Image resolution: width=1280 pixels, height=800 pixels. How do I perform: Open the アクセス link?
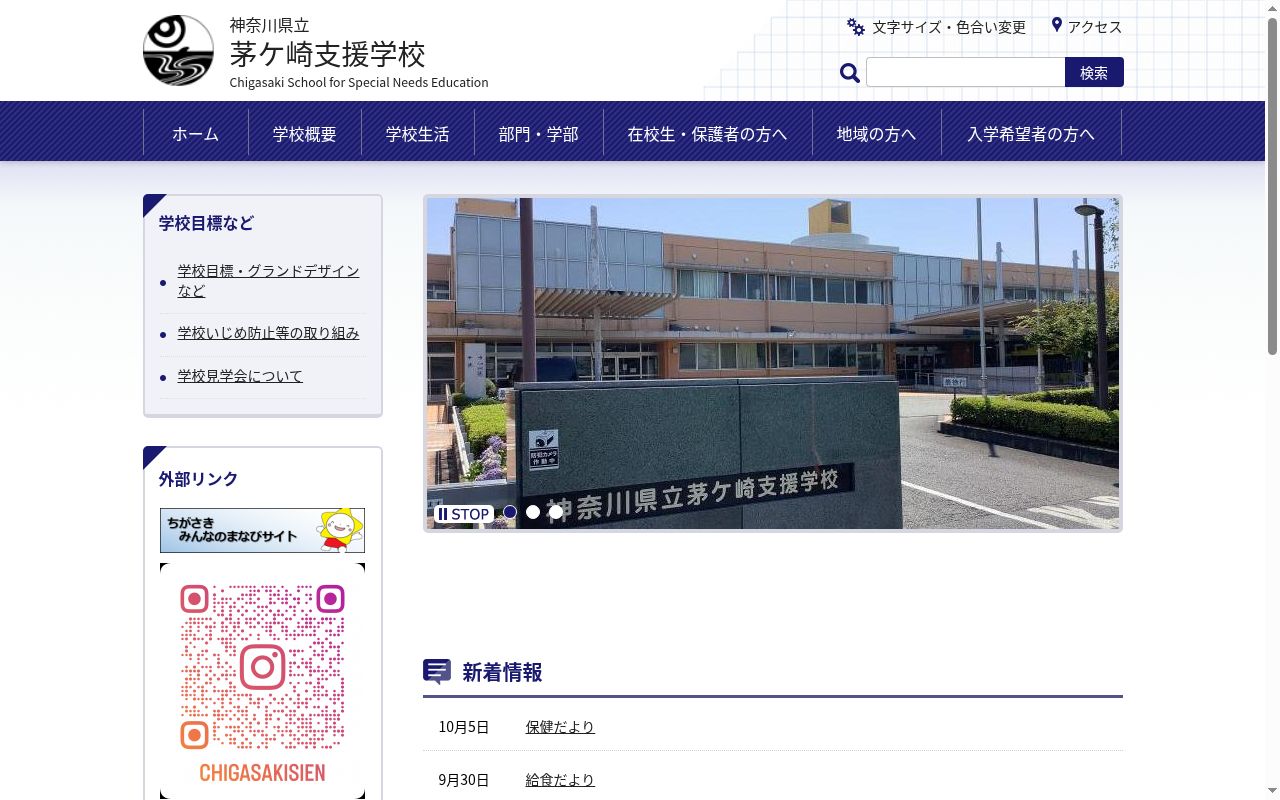1095,27
